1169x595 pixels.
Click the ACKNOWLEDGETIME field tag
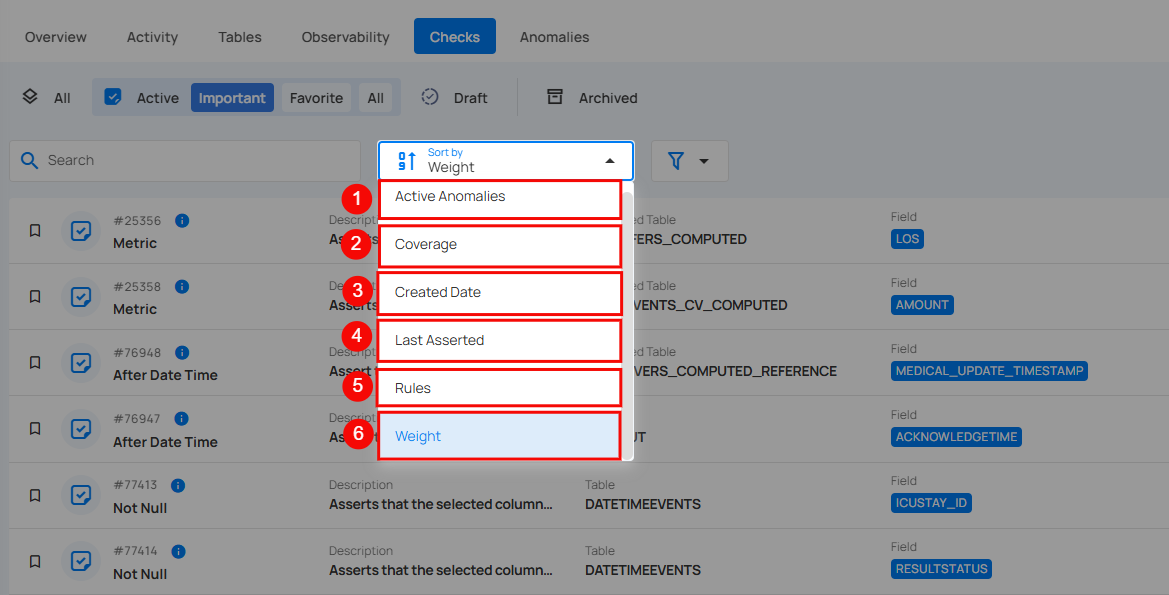pyautogui.click(x=957, y=437)
